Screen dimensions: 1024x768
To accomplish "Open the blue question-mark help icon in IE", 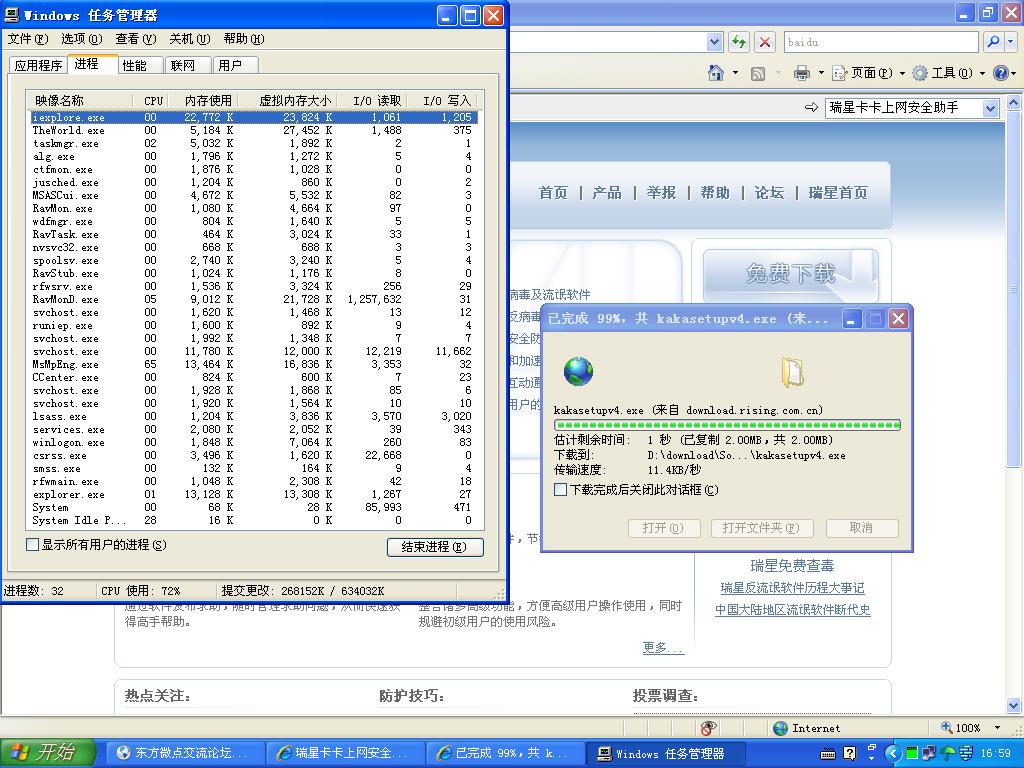I will [x=1000, y=73].
